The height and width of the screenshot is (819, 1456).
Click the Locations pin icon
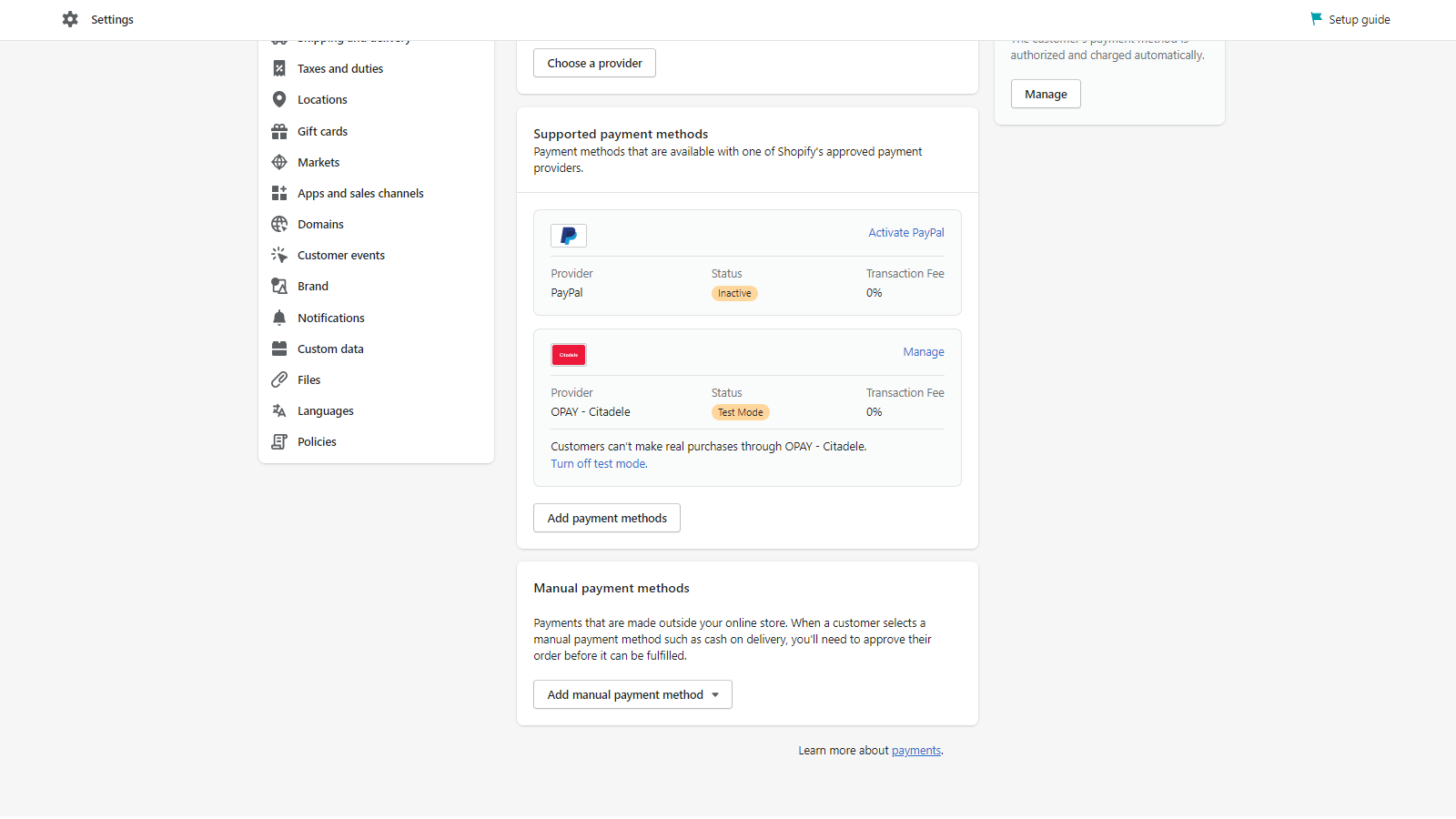coord(279,99)
